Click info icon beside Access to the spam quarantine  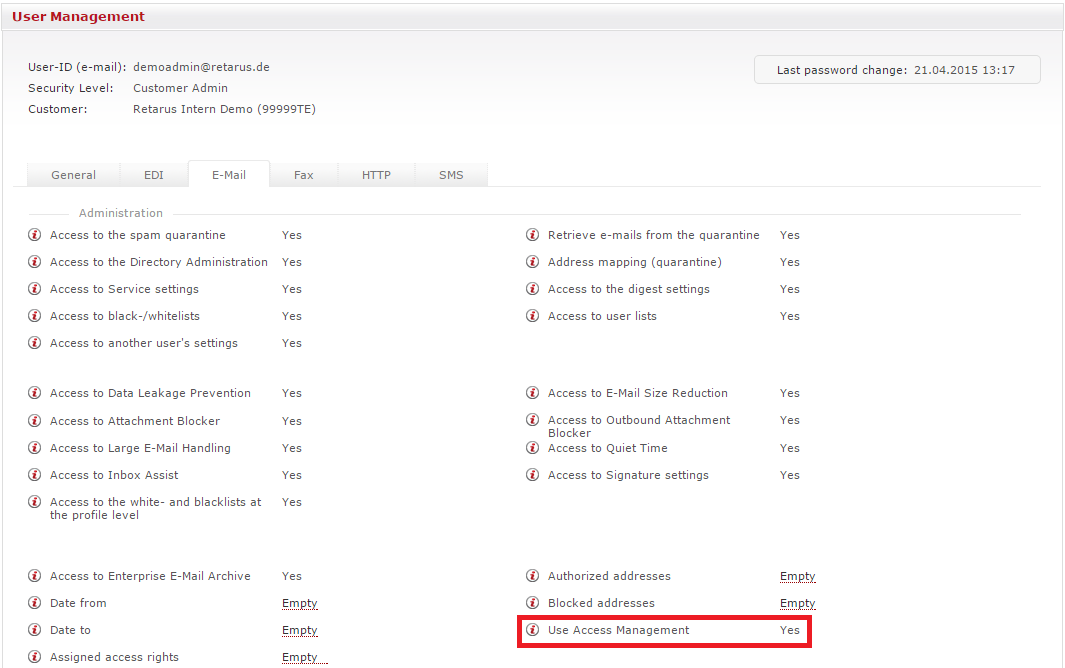click(35, 235)
